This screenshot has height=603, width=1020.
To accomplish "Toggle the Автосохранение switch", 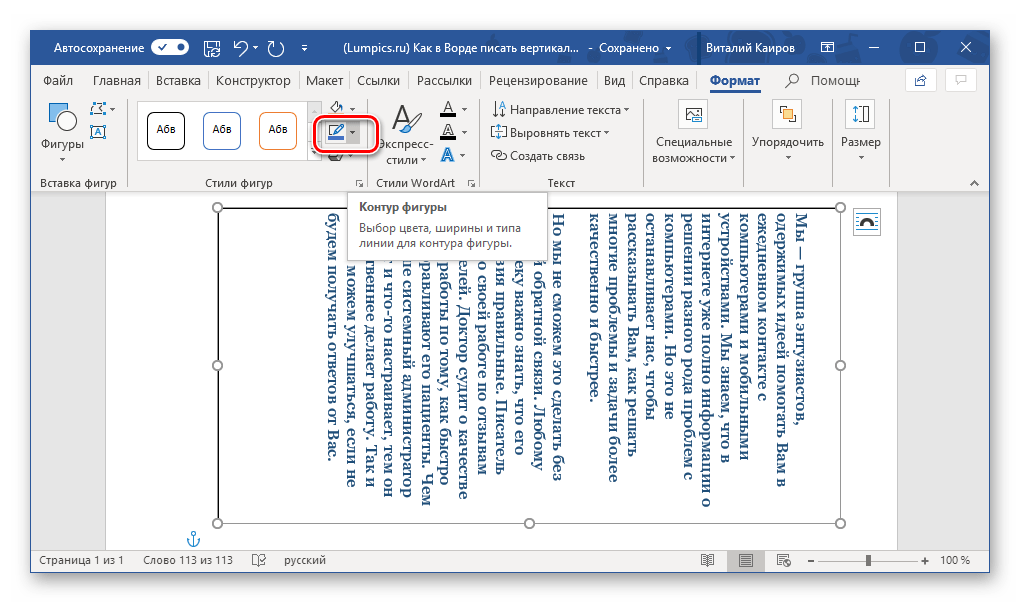I will pyautogui.click(x=170, y=47).
